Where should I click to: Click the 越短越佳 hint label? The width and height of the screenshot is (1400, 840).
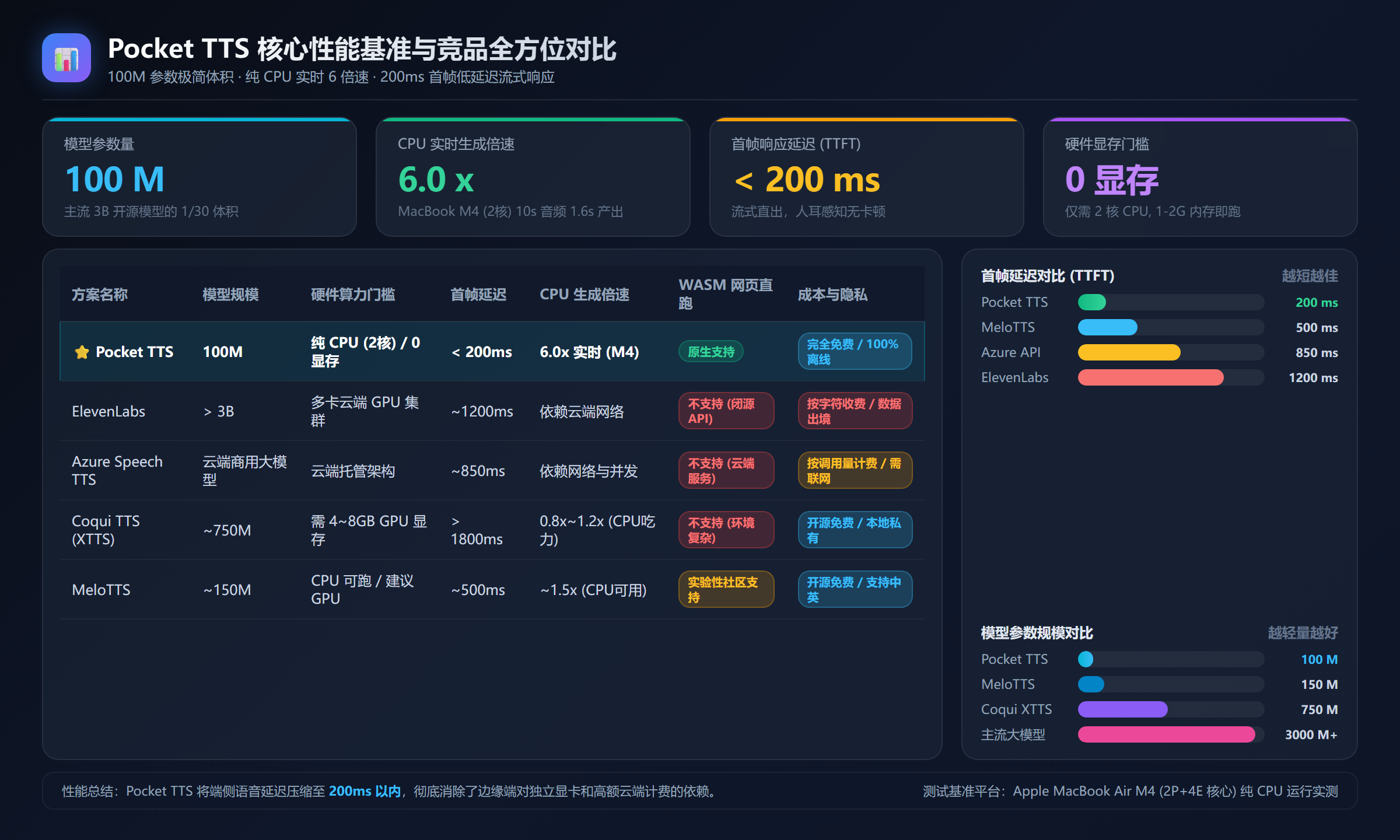click(x=1310, y=276)
